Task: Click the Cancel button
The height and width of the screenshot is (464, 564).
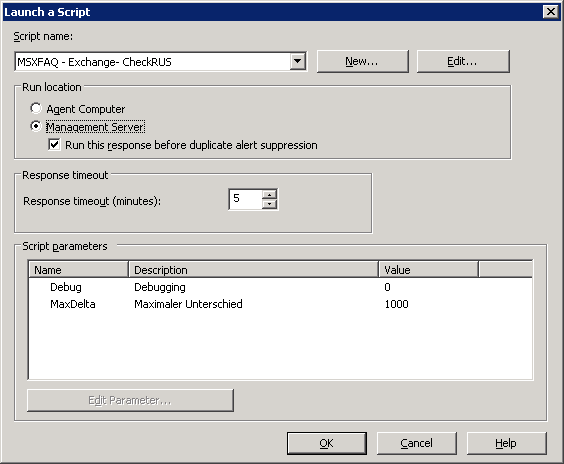Action: (x=417, y=443)
